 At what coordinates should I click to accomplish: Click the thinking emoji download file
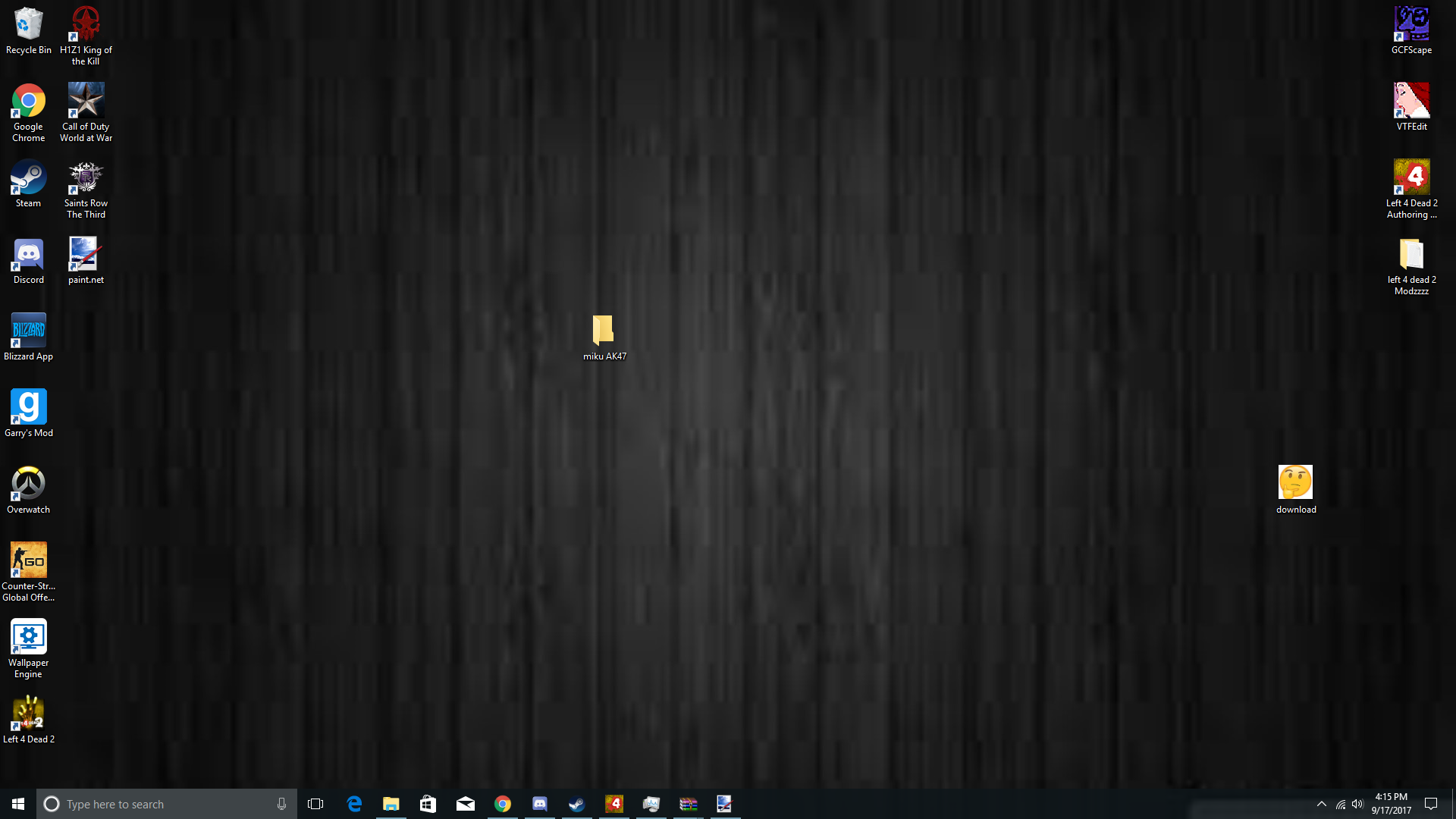(x=1295, y=483)
